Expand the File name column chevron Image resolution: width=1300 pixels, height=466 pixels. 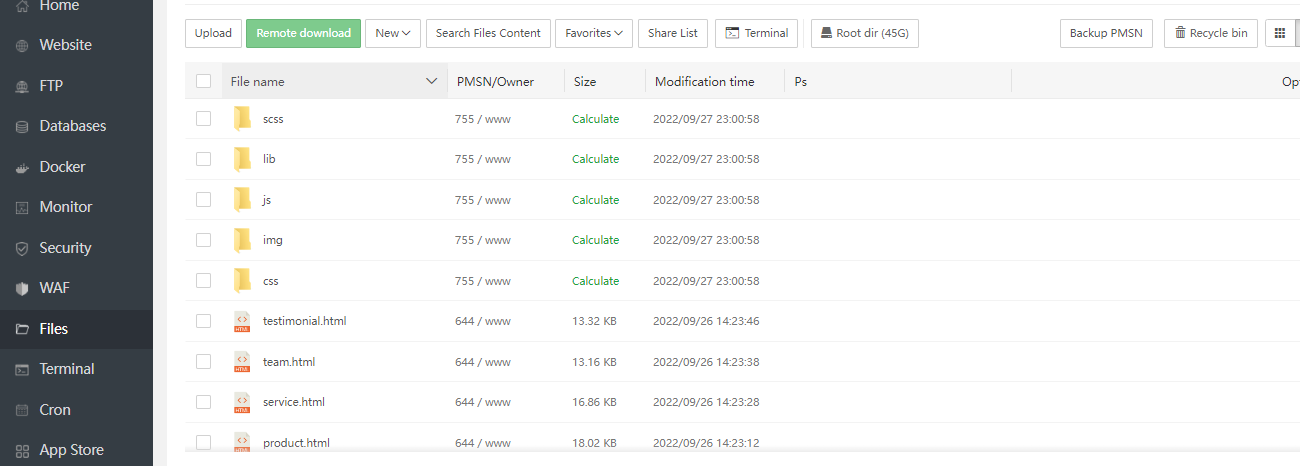point(432,81)
